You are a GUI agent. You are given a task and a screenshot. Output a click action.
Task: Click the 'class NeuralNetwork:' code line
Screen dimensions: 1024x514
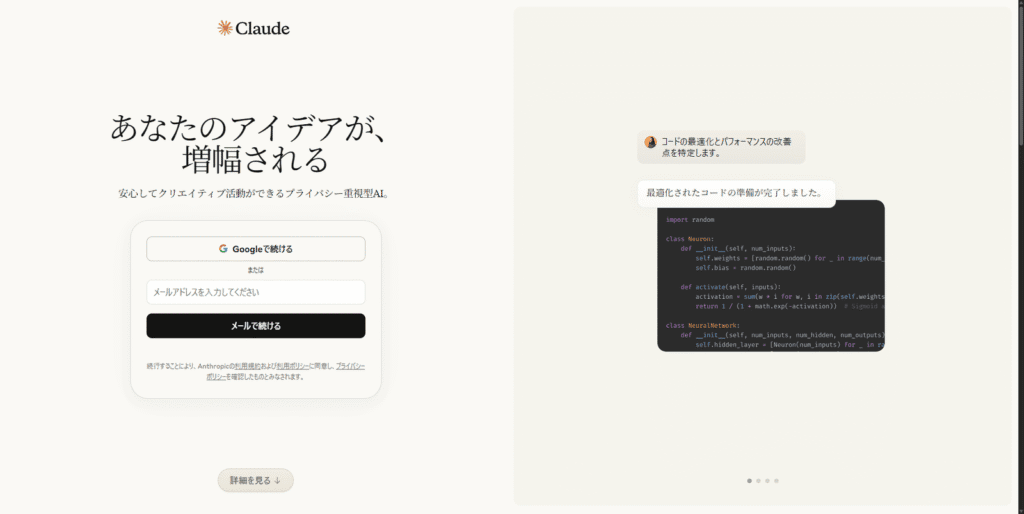coord(703,325)
